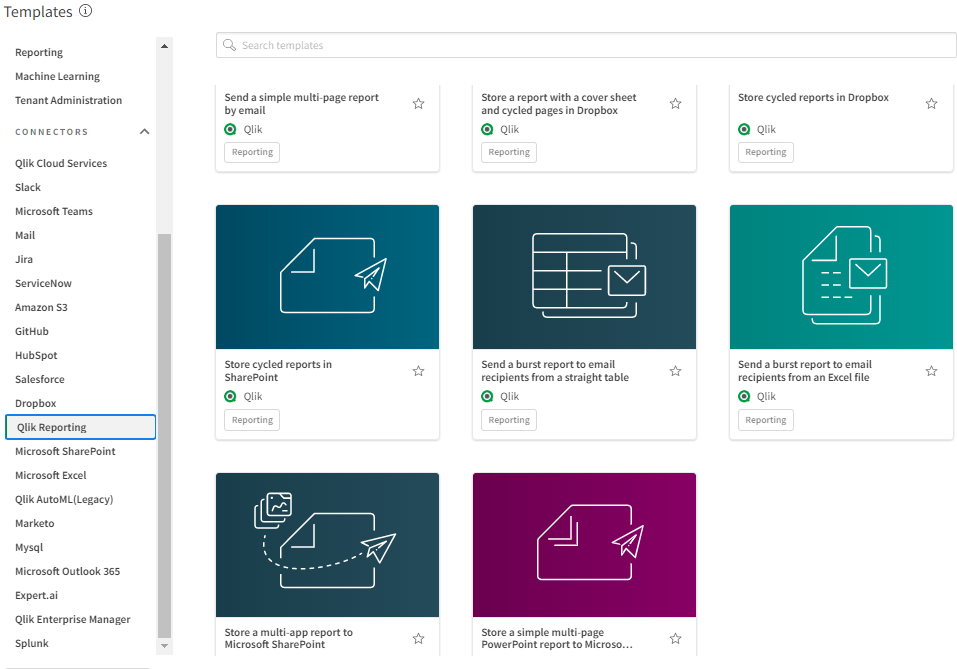
Task: Open the Slack connector filter
Action: 28,187
